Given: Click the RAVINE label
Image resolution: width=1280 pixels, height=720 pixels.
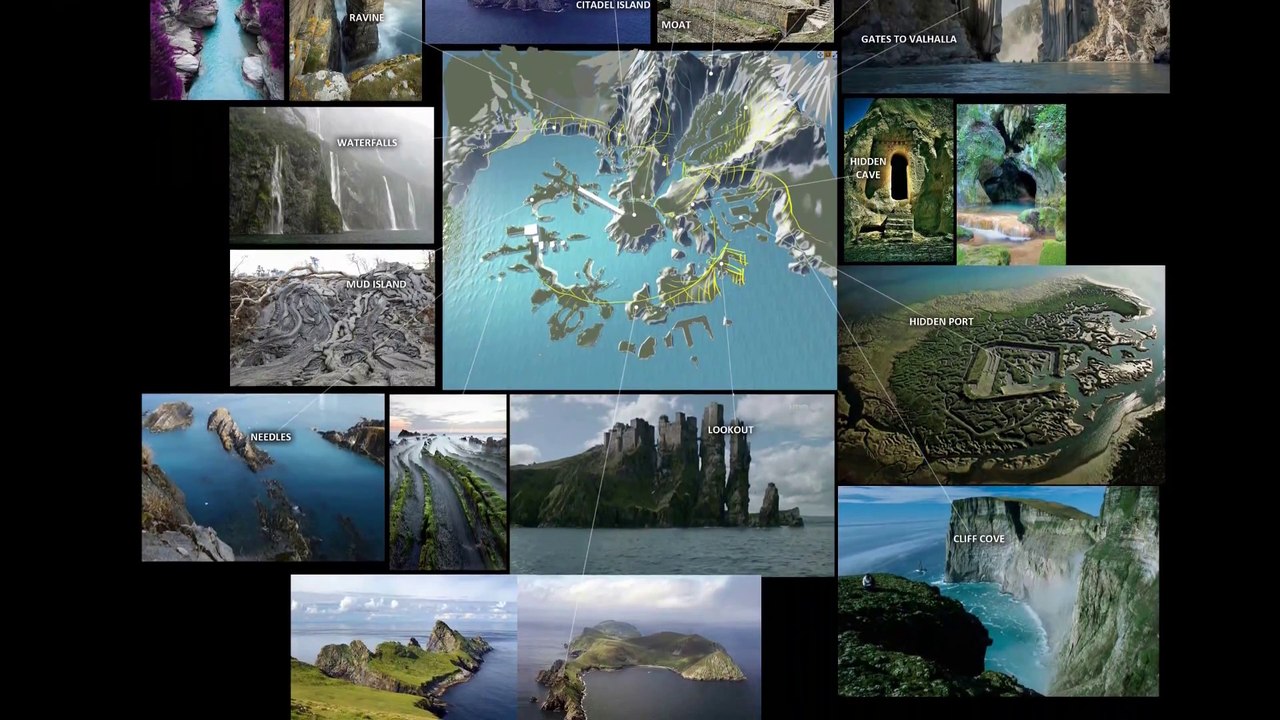Looking at the screenshot, I should (x=367, y=18).
